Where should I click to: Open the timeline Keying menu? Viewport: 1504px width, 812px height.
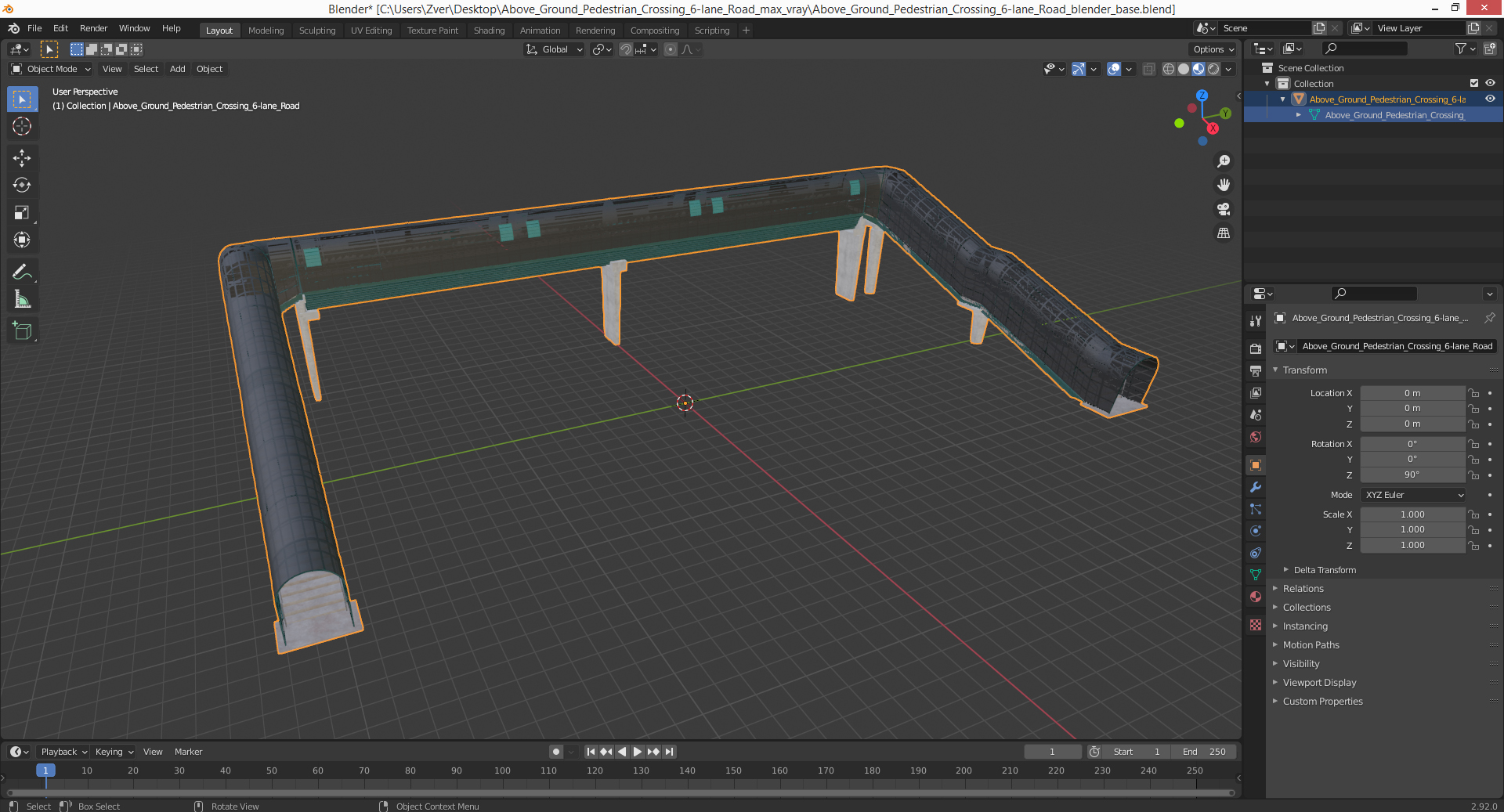[x=114, y=752]
